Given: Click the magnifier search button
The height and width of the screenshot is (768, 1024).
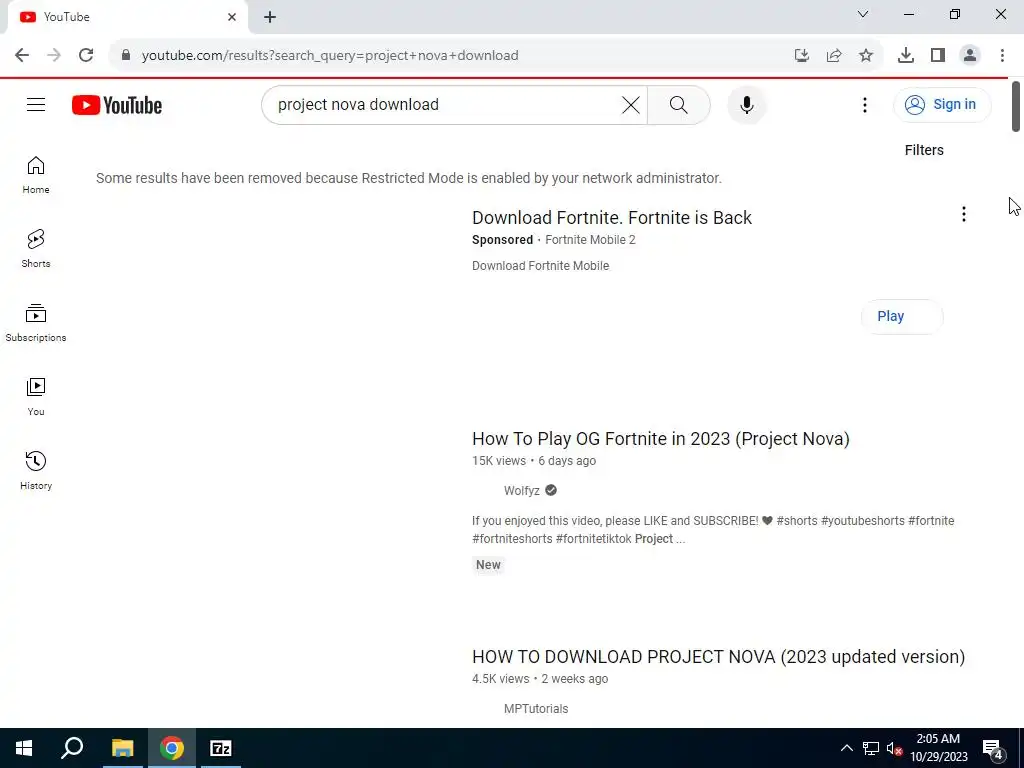Looking at the screenshot, I should pyautogui.click(x=679, y=104).
